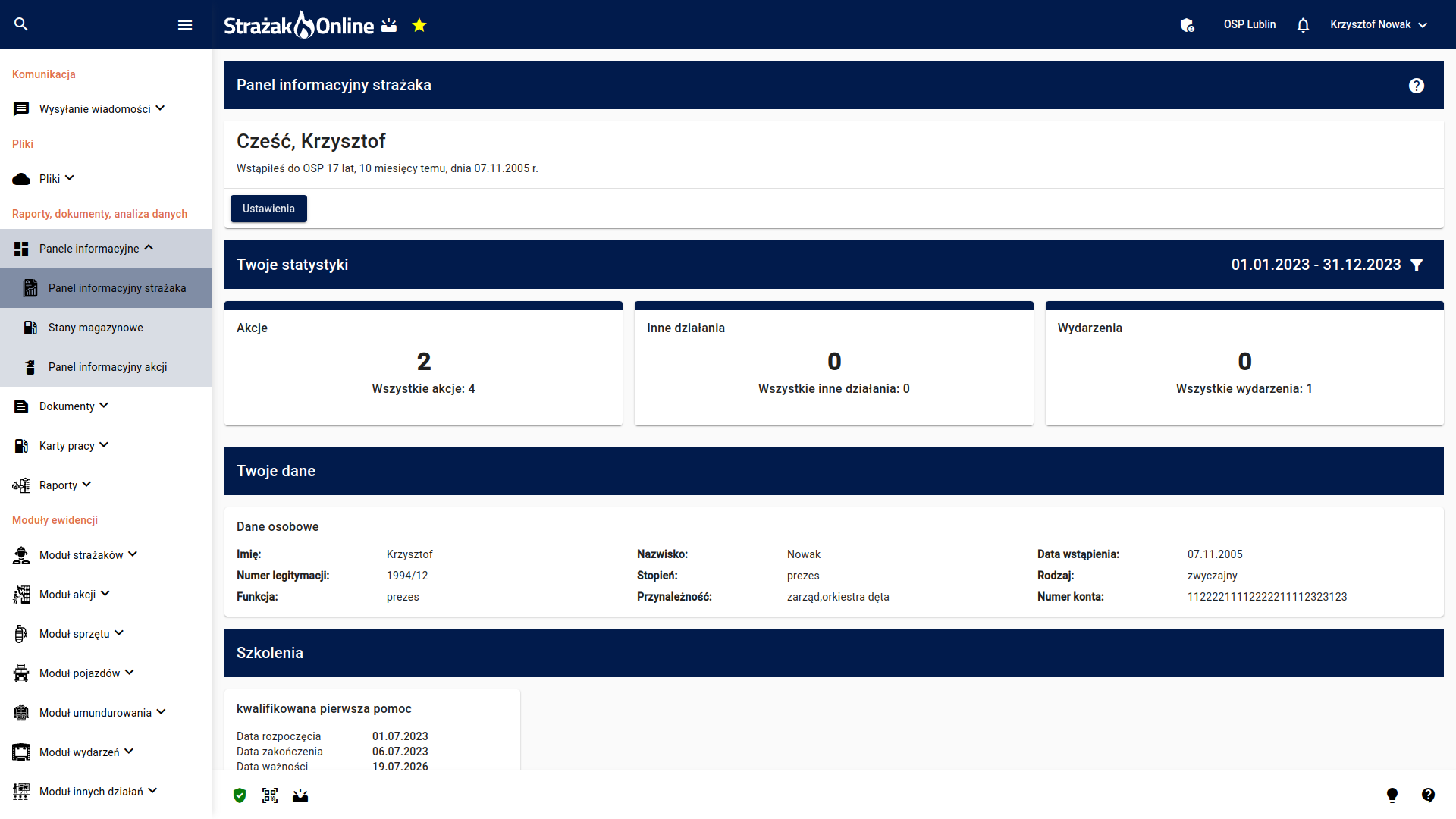
Task: Click the help icon in panel header
Action: [x=1416, y=86]
